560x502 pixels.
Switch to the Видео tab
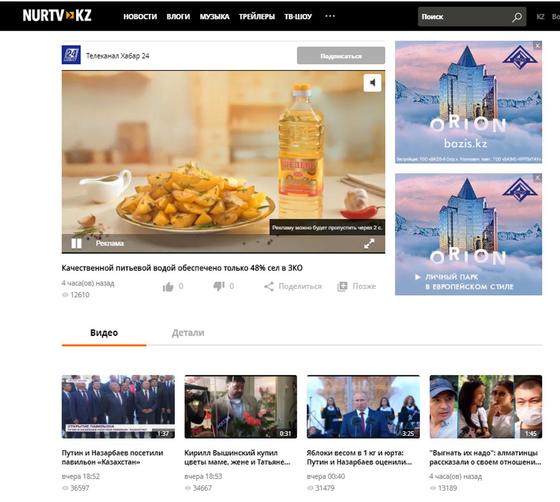[104, 333]
